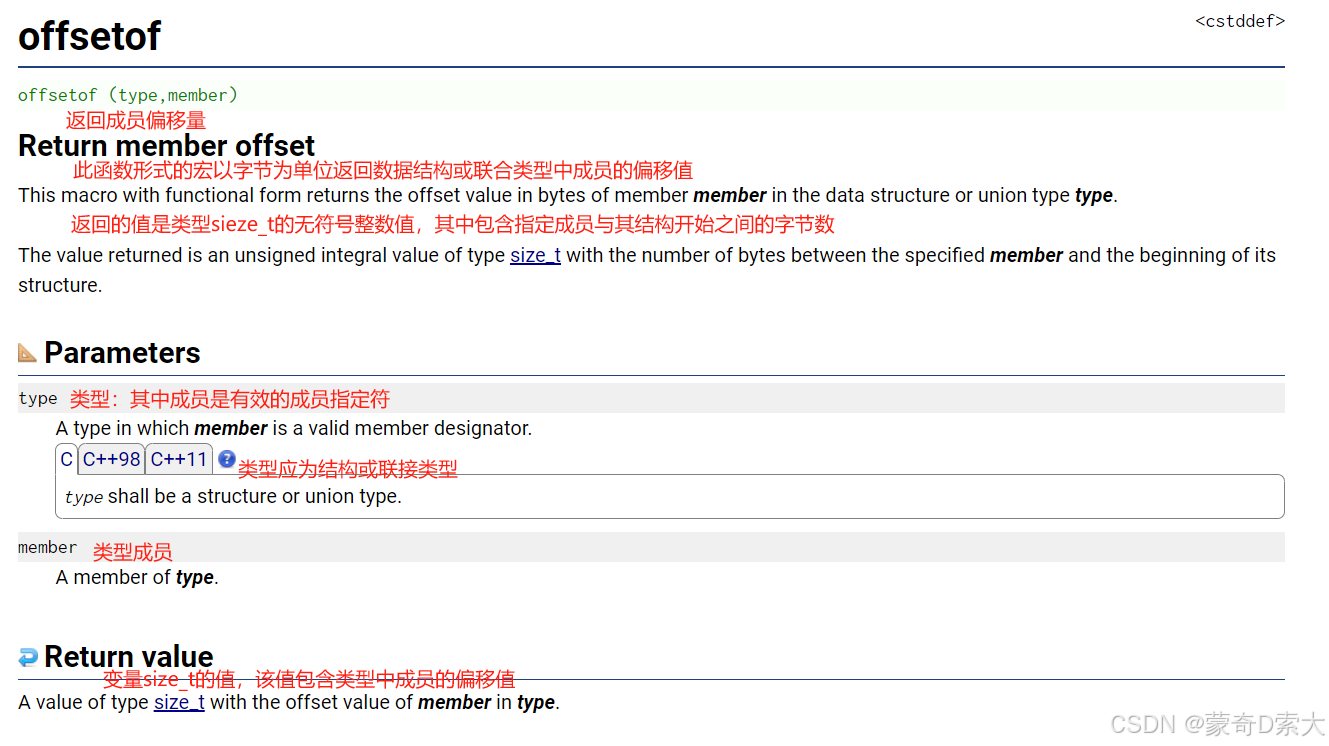Click the sentence starting 'This macro with functional form'

[568, 195]
